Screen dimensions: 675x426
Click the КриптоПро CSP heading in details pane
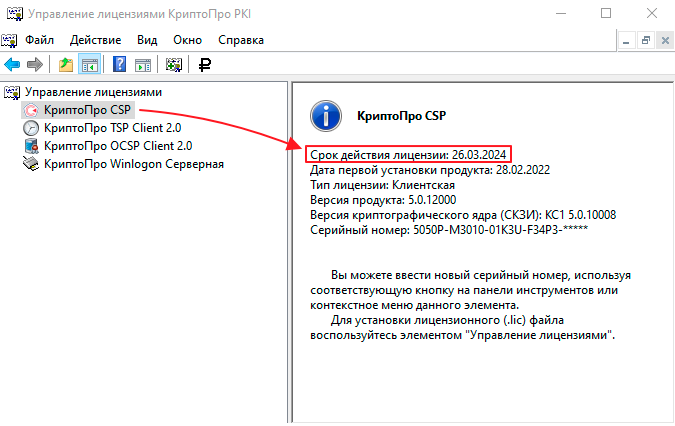point(402,116)
